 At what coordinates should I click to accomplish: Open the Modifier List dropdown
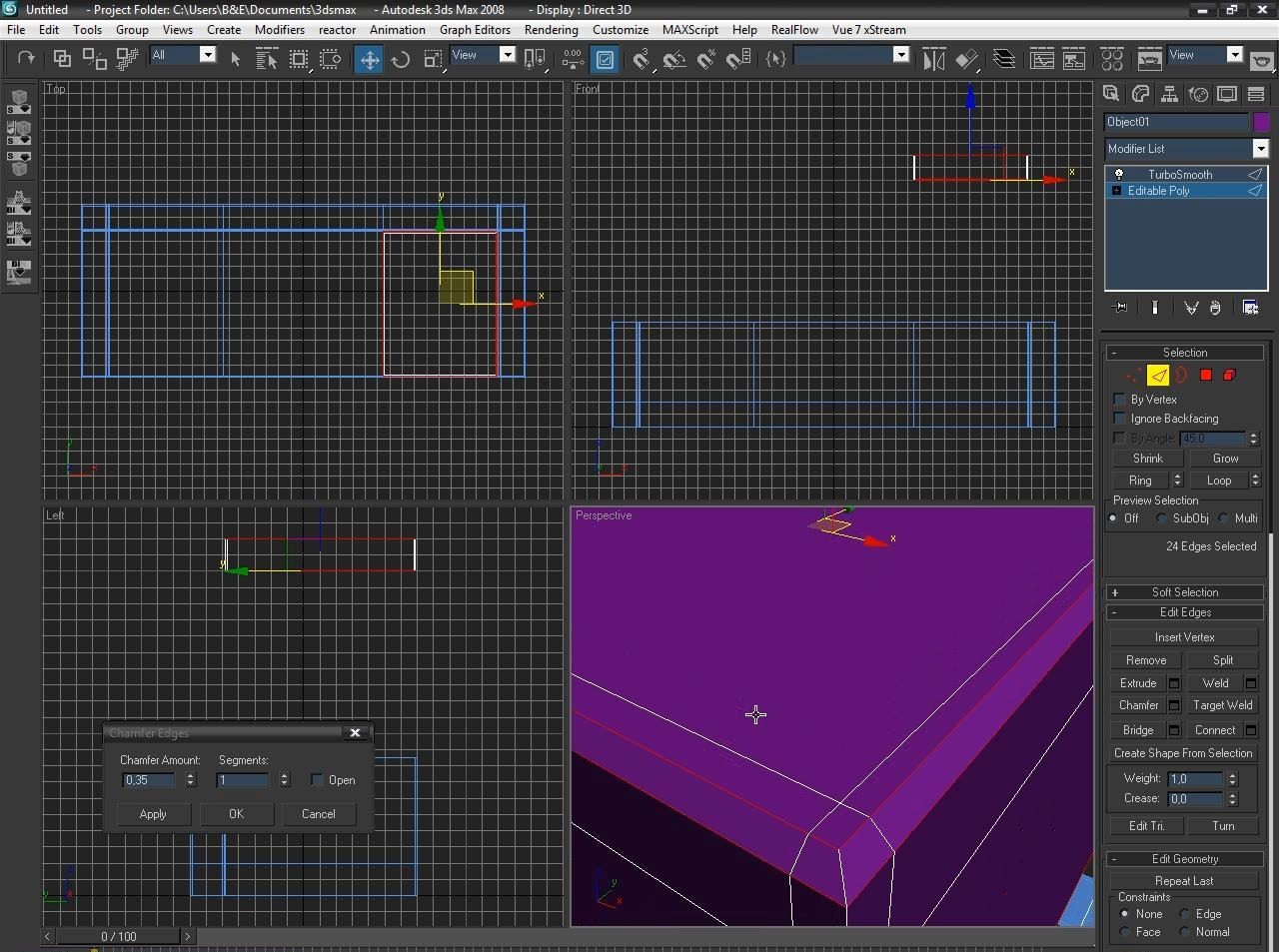point(1260,149)
